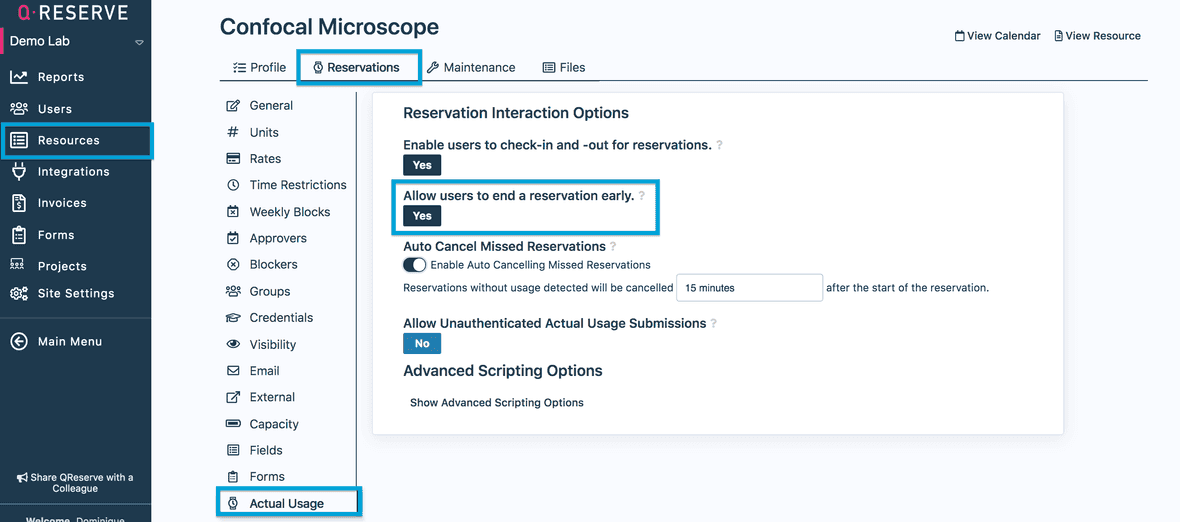
Task: Switch to the Maintenance tab
Action: pos(471,68)
